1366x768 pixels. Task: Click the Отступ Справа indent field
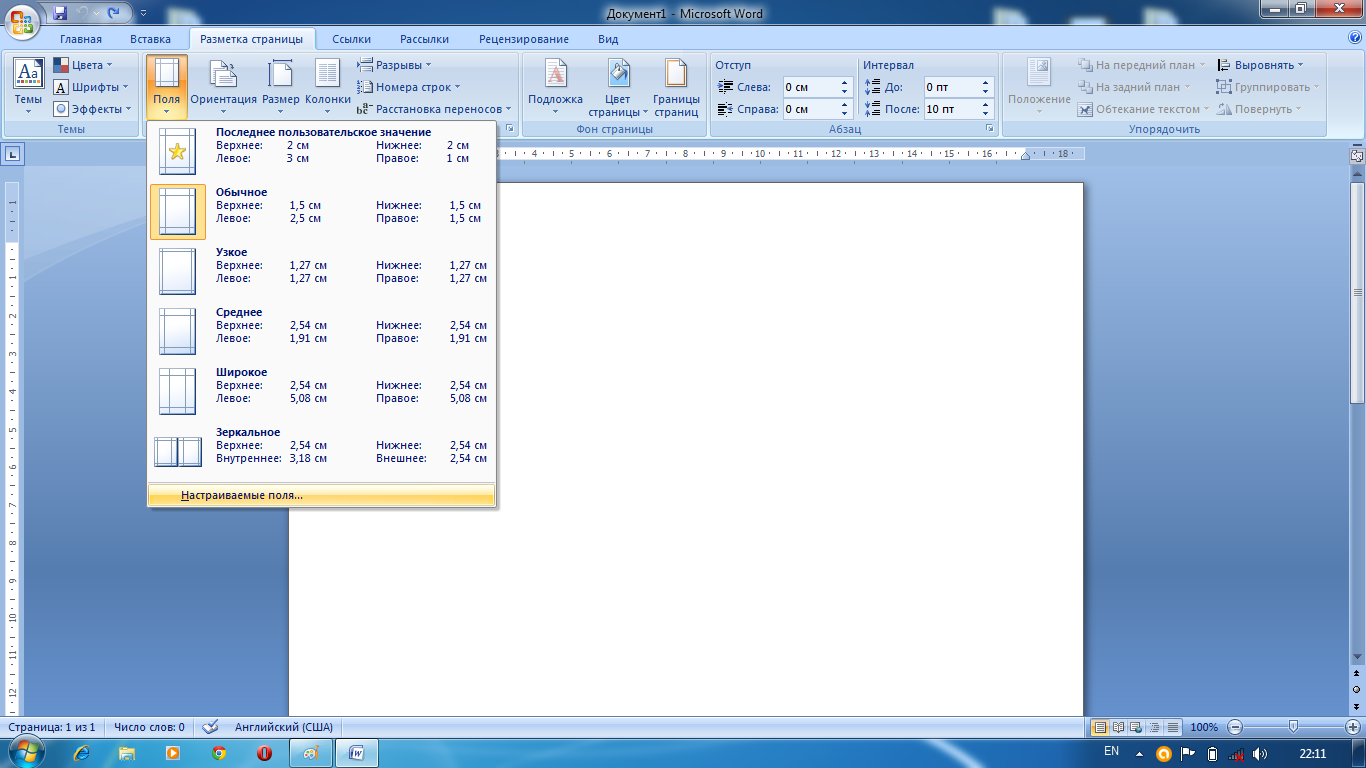tap(809, 109)
